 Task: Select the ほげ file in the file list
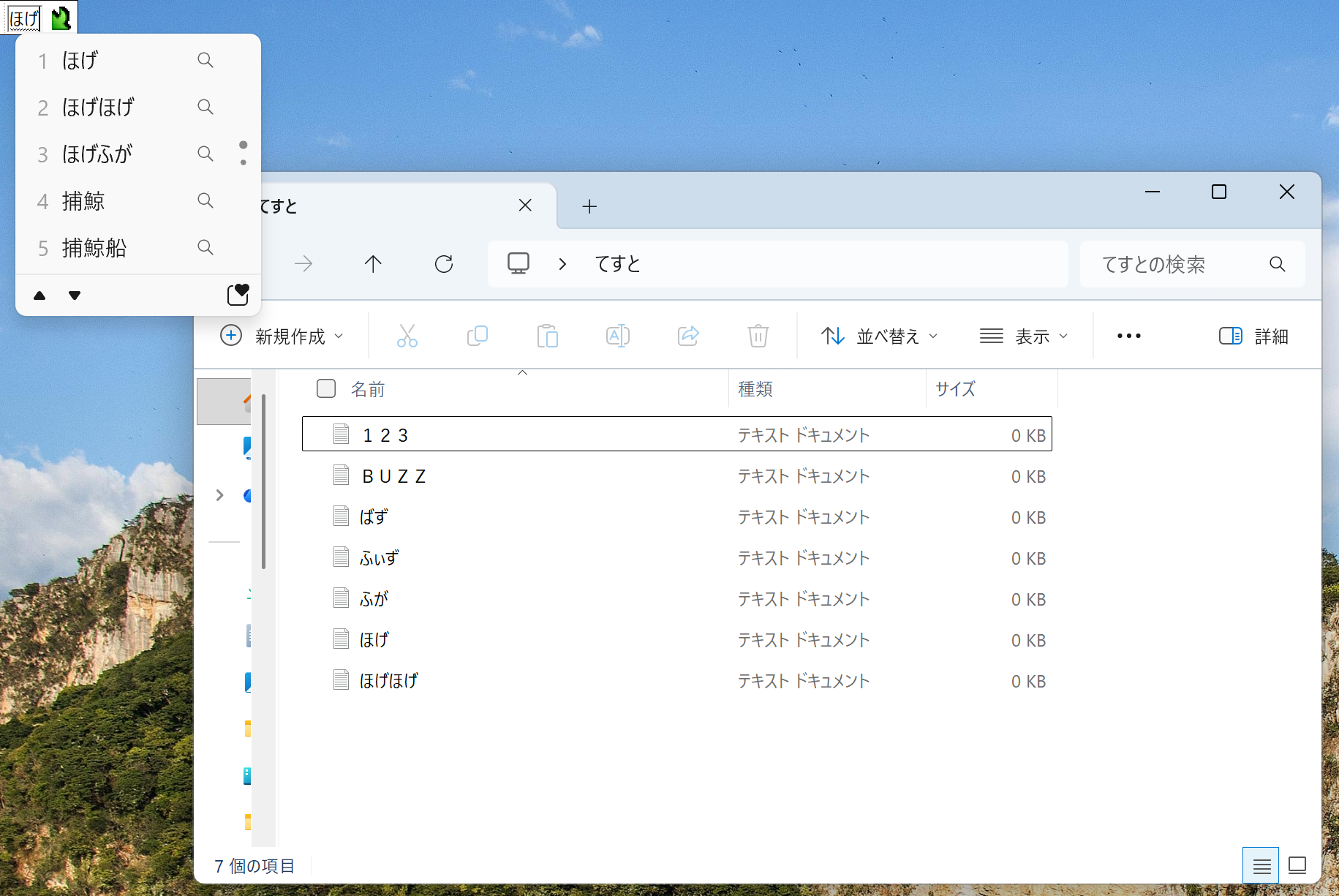point(677,639)
